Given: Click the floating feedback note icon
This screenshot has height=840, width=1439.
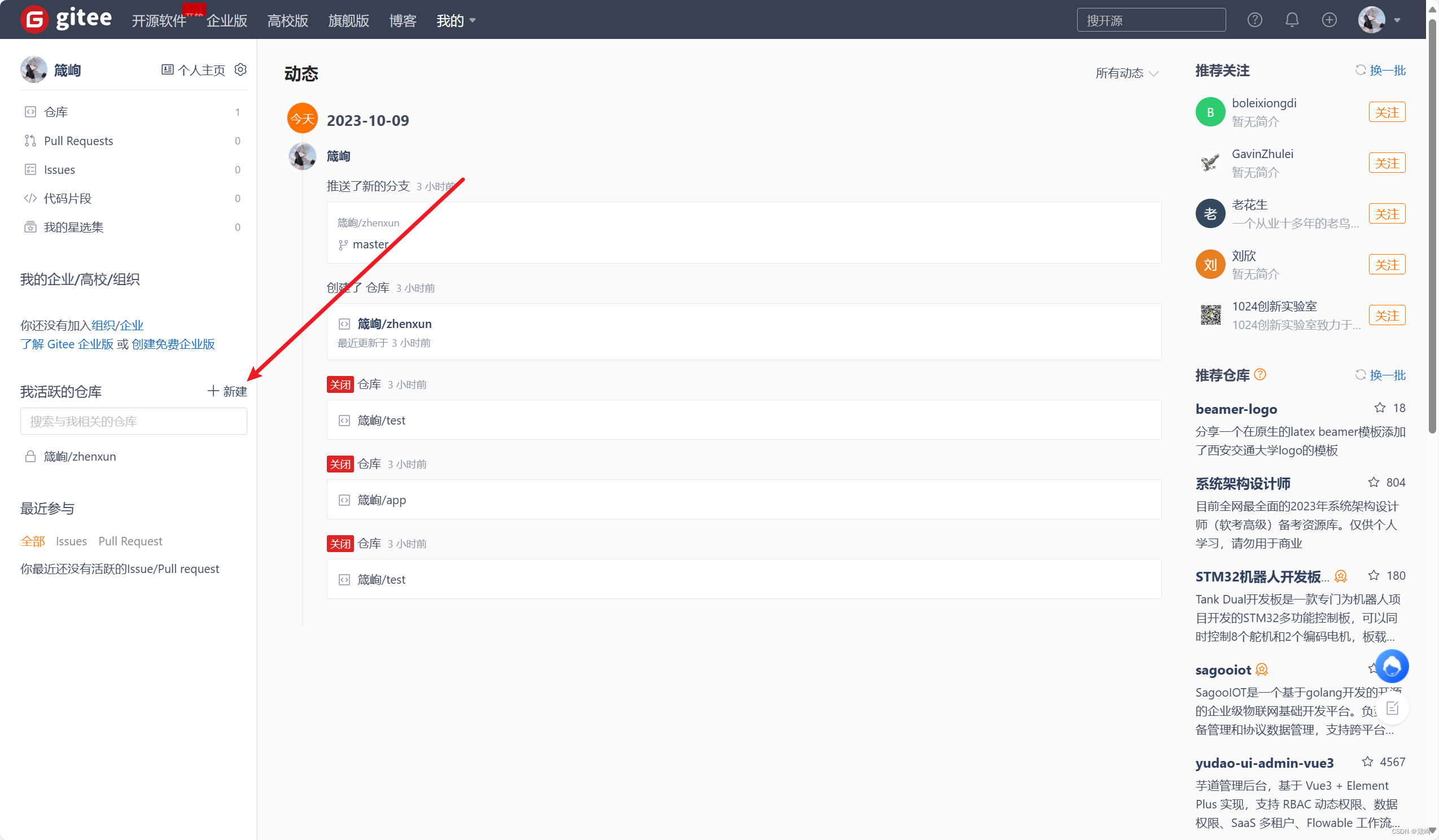Looking at the screenshot, I should pyautogui.click(x=1393, y=708).
